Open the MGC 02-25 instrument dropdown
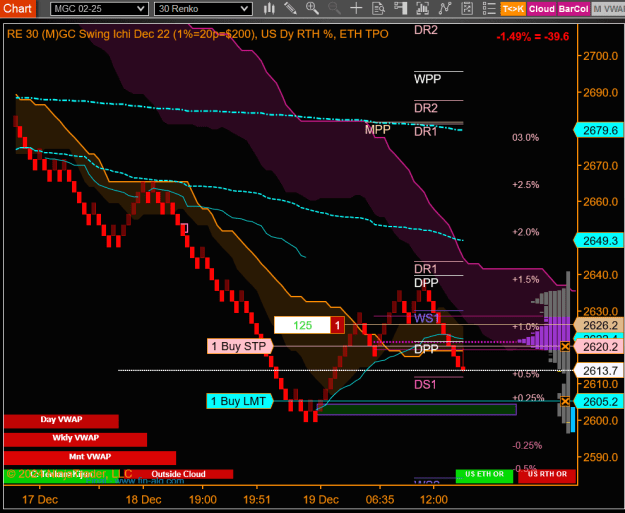 [x=99, y=9]
